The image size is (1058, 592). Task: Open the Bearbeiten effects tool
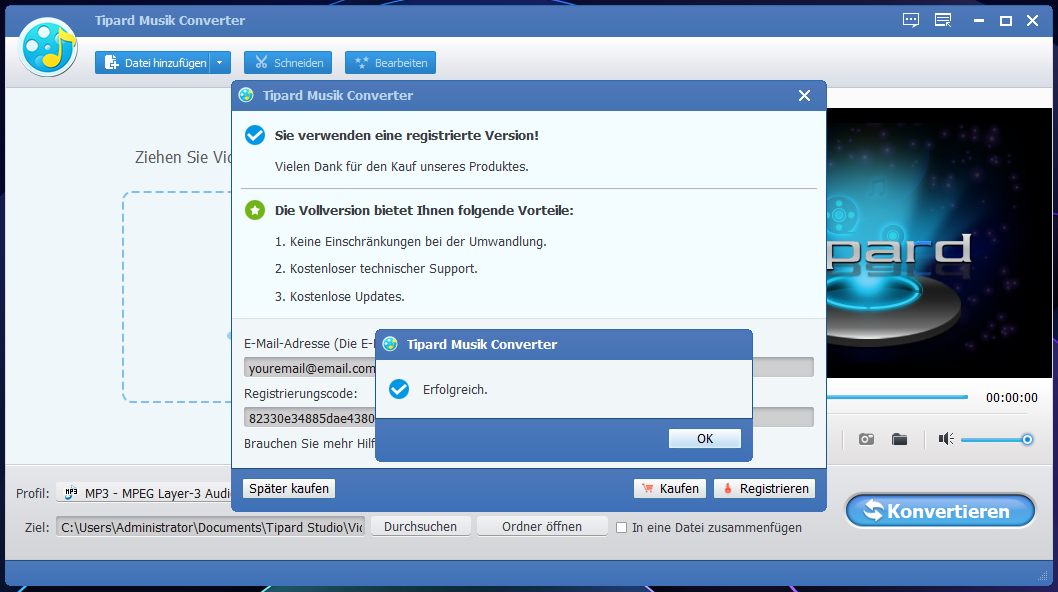pos(391,63)
